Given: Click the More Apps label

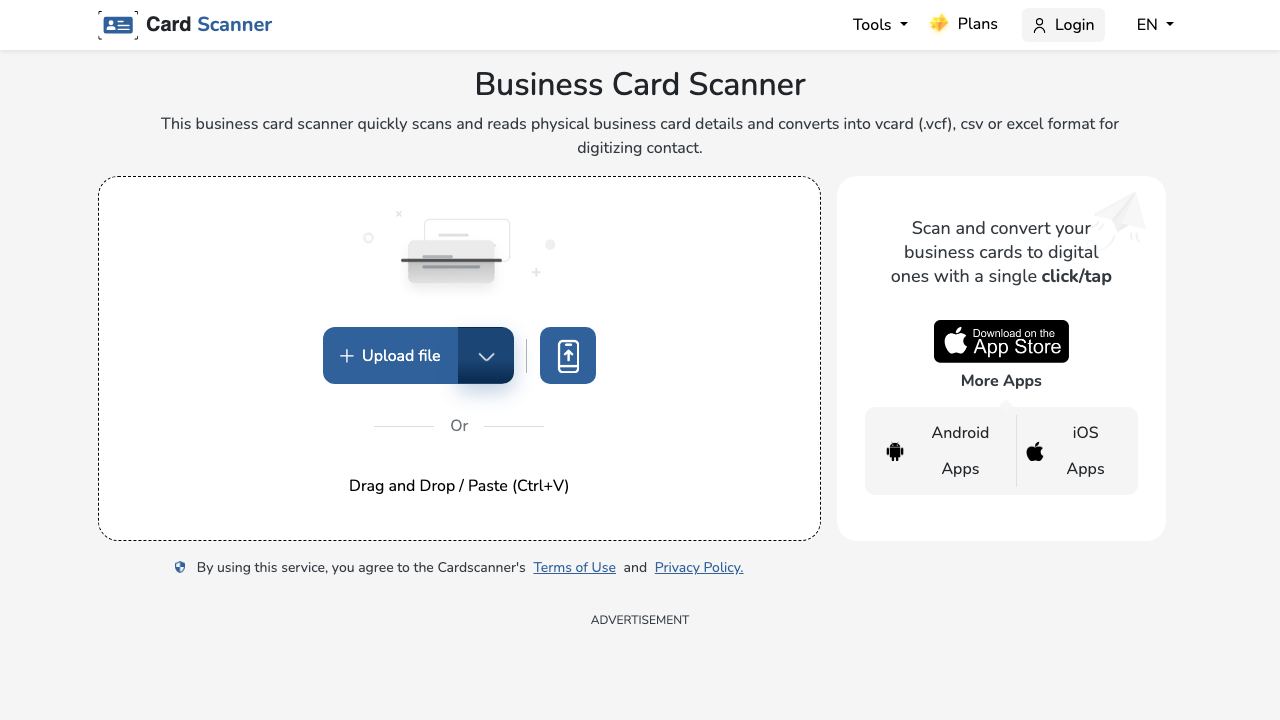Looking at the screenshot, I should click(x=1001, y=380).
